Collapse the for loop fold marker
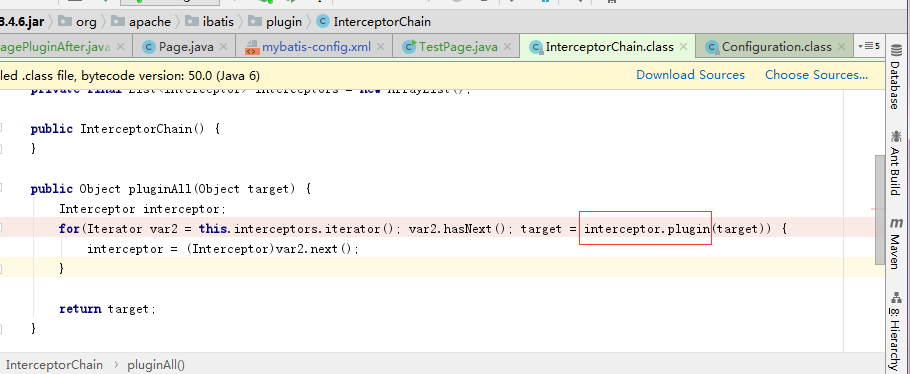This screenshot has width=910, height=374. pos(1,229)
